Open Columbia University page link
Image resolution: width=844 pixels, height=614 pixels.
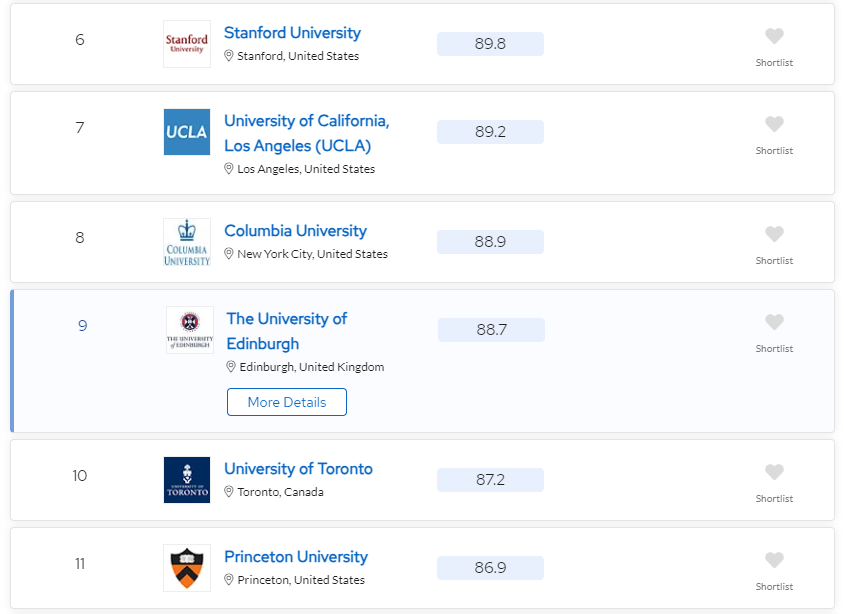click(x=296, y=231)
